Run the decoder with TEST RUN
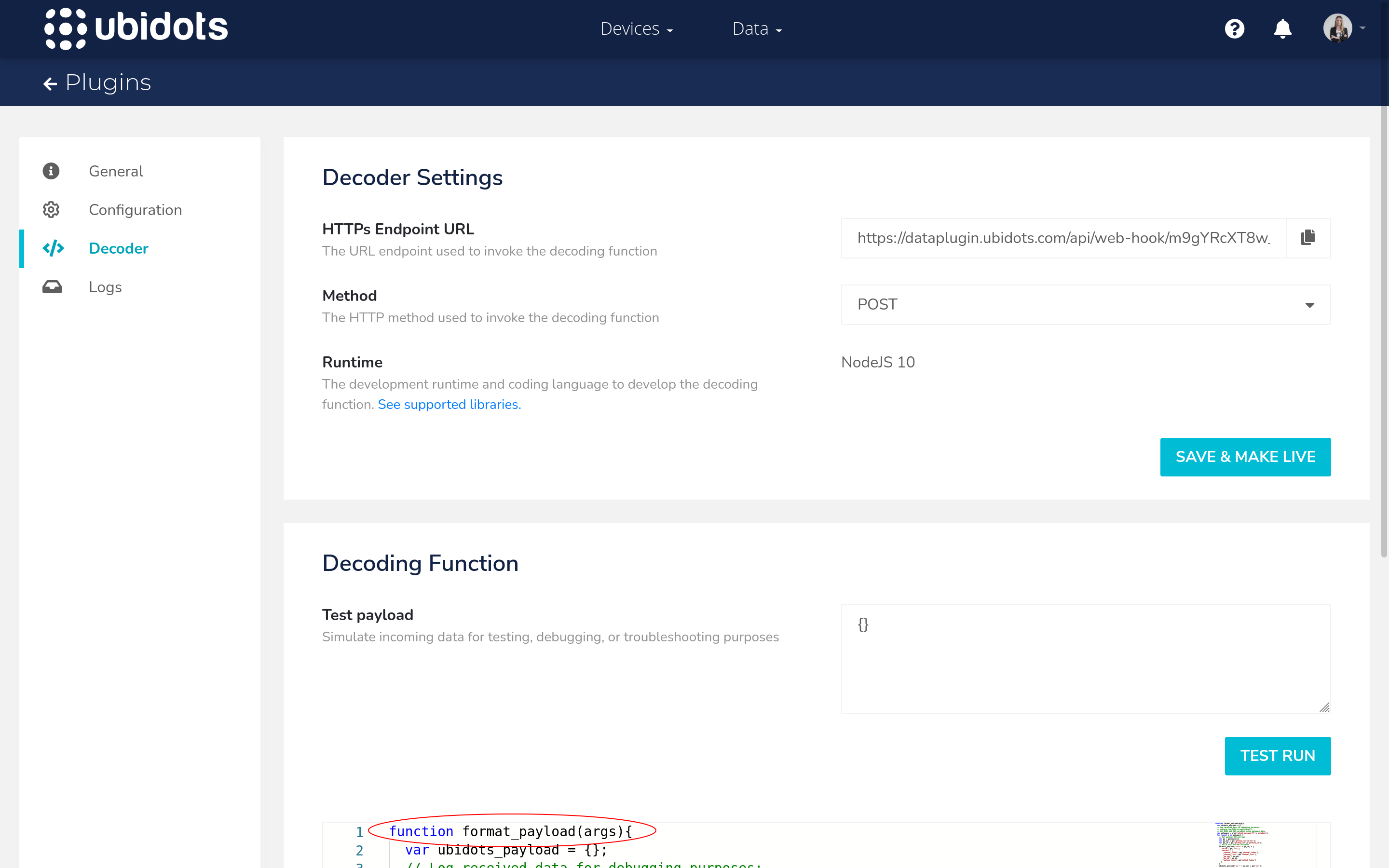Viewport: 1389px width, 868px height. [x=1278, y=756]
